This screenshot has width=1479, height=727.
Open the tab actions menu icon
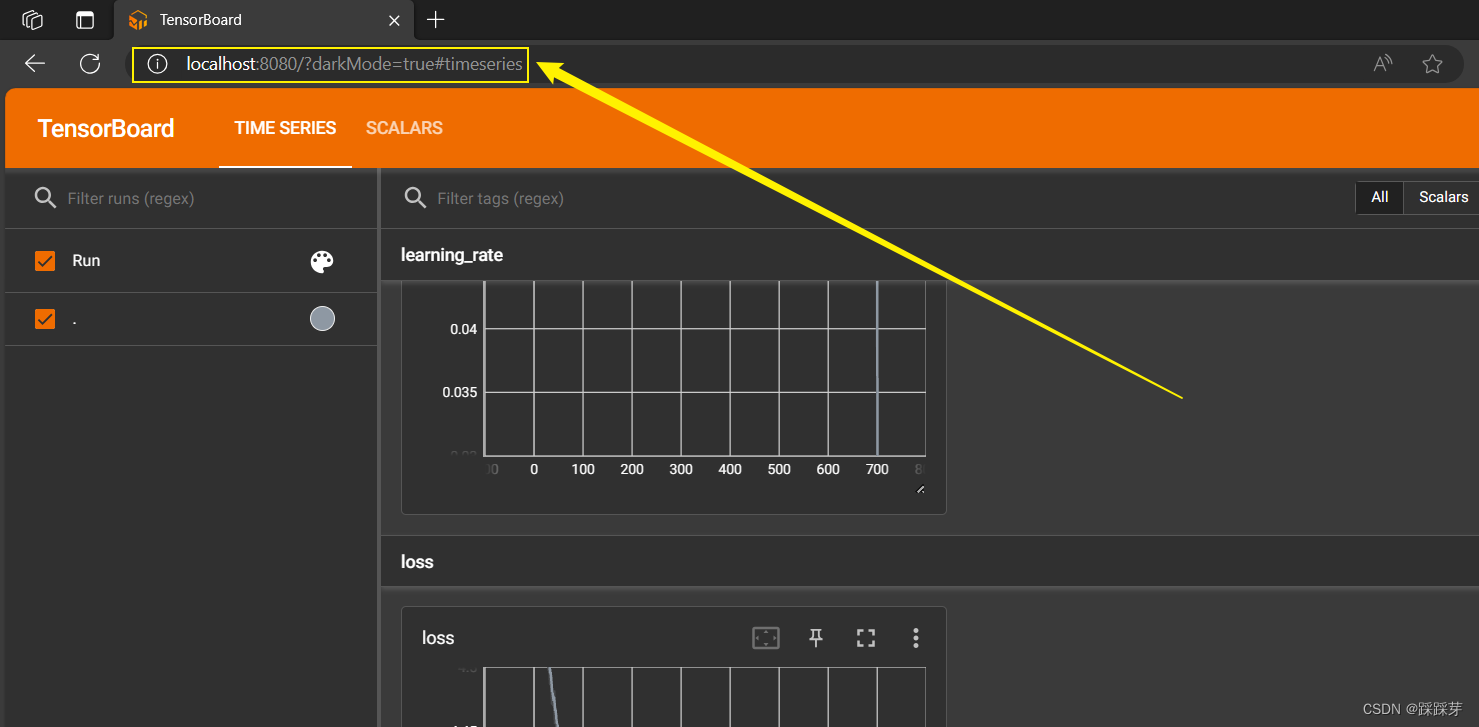click(85, 20)
